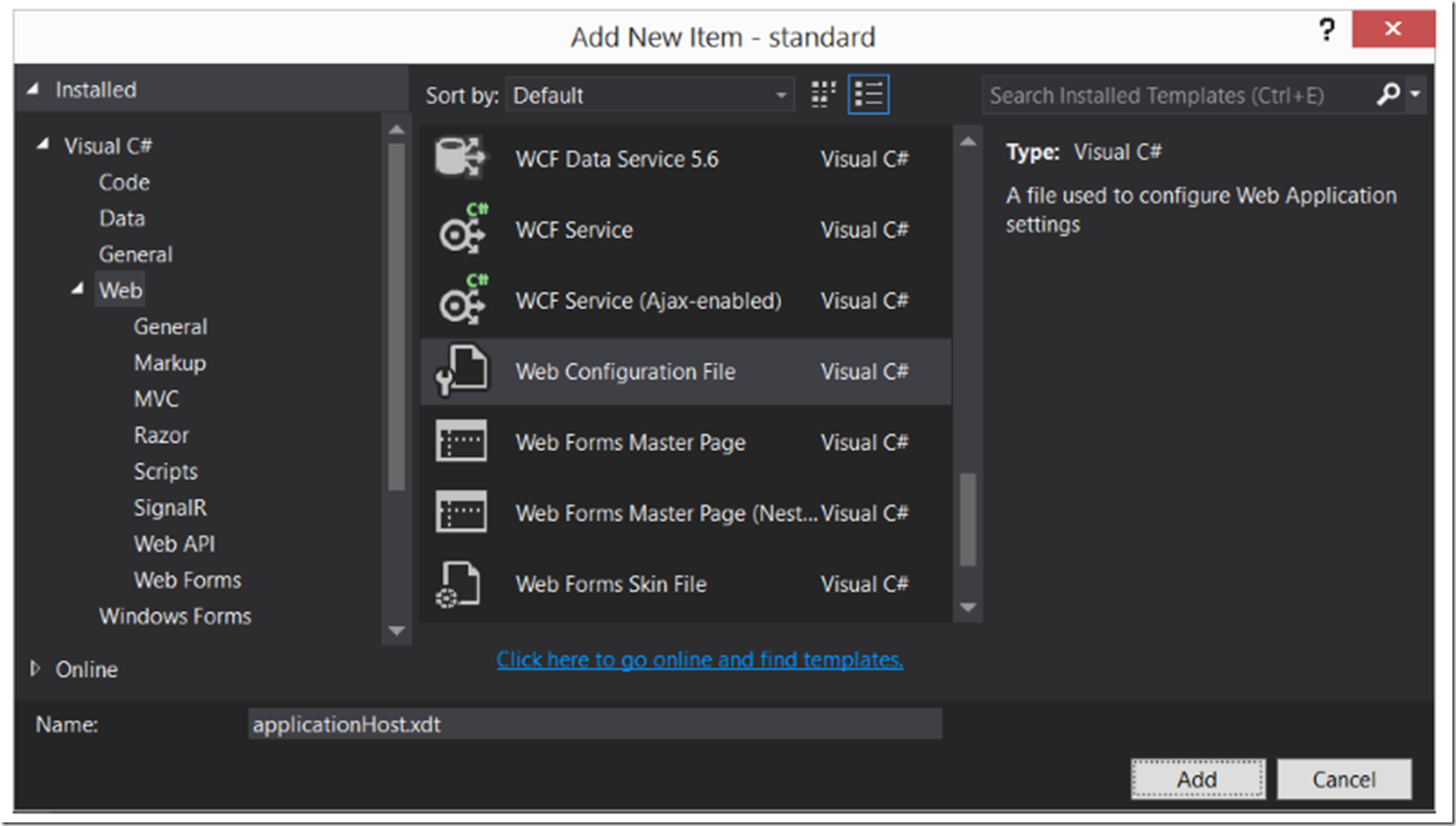Select the Web Forms Skin File row text
The height and width of the screenshot is (826, 1456).
pyautogui.click(x=612, y=584)
